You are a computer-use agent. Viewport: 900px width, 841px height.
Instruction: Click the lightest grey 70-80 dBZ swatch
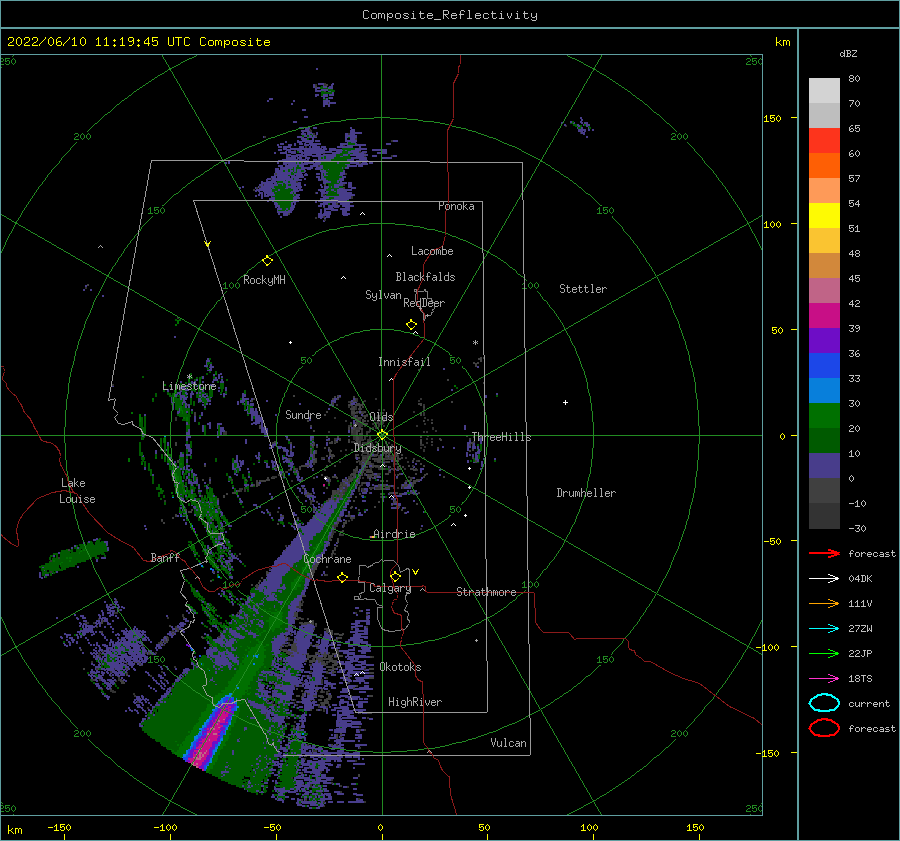824,91
